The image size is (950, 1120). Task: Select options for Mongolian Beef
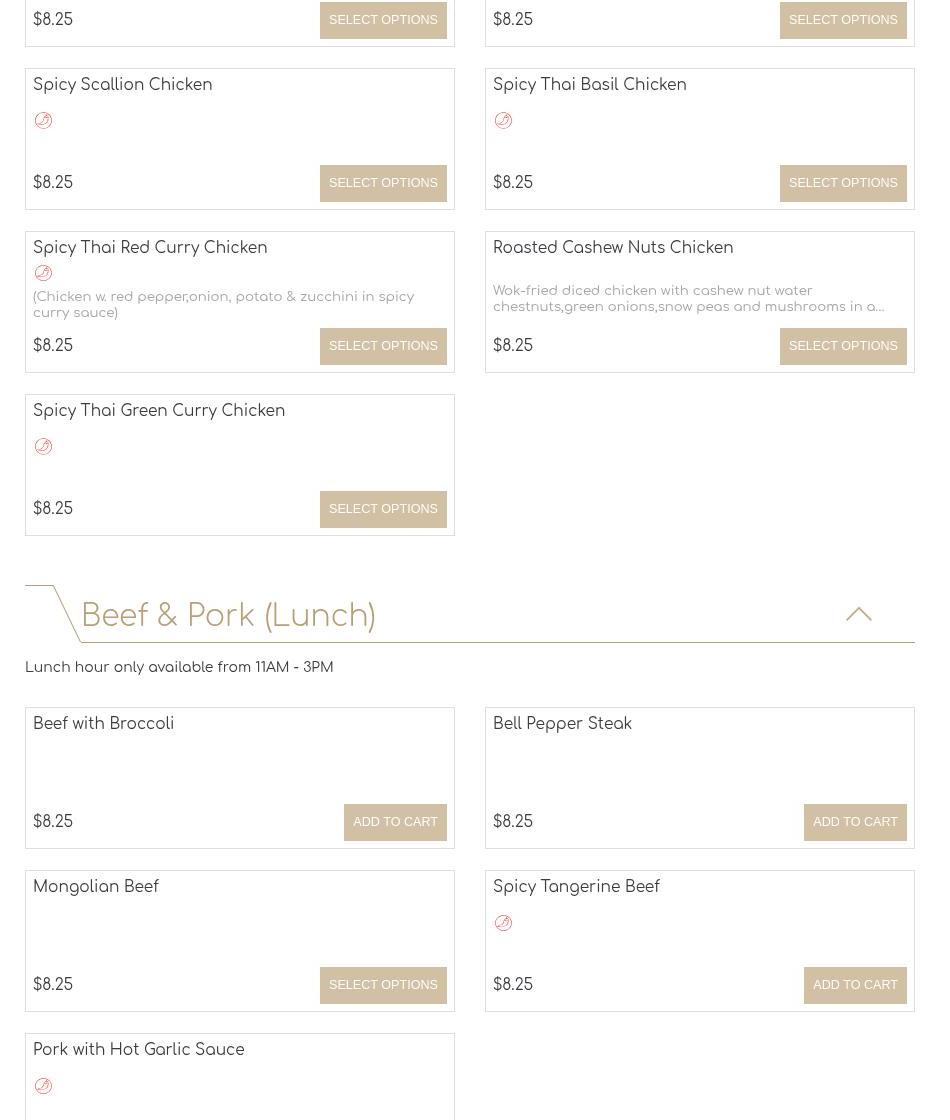click(383, 985)
